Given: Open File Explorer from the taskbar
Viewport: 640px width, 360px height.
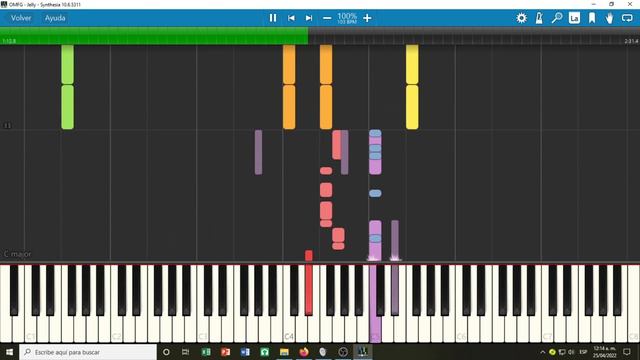Looking at the screenshot, I should point(284,352).
